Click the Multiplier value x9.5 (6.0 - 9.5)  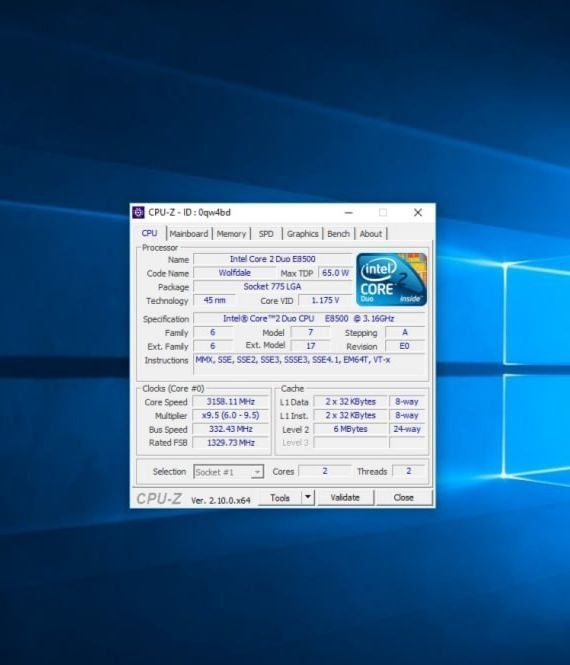[x=231, y=415]
